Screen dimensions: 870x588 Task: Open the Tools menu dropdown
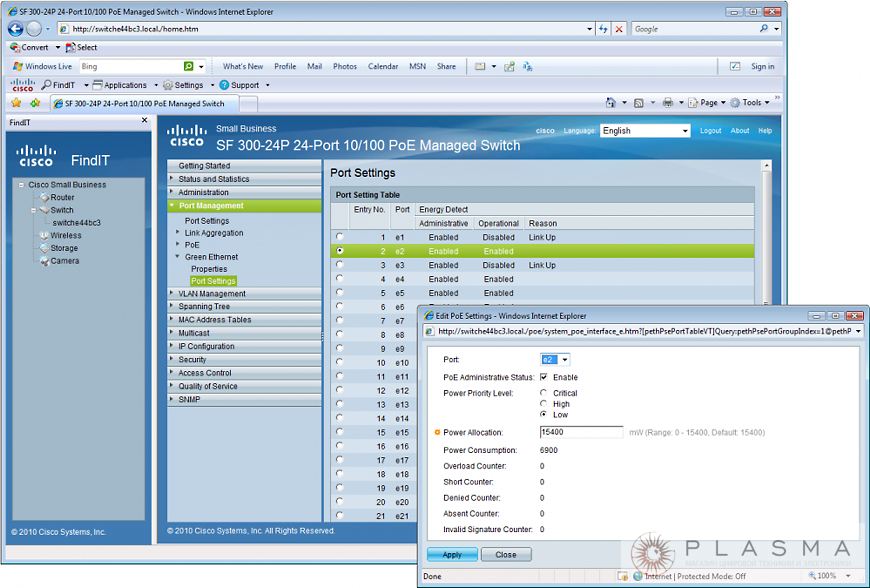pyautogui.click(x=750, y=103)
